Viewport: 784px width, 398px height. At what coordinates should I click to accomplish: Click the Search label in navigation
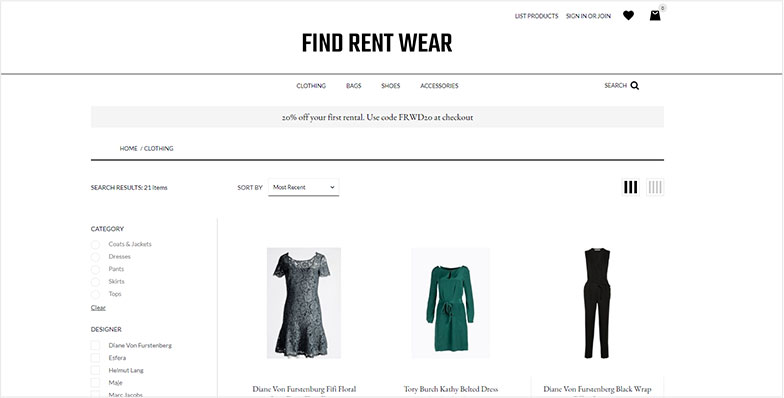point(616,86)
